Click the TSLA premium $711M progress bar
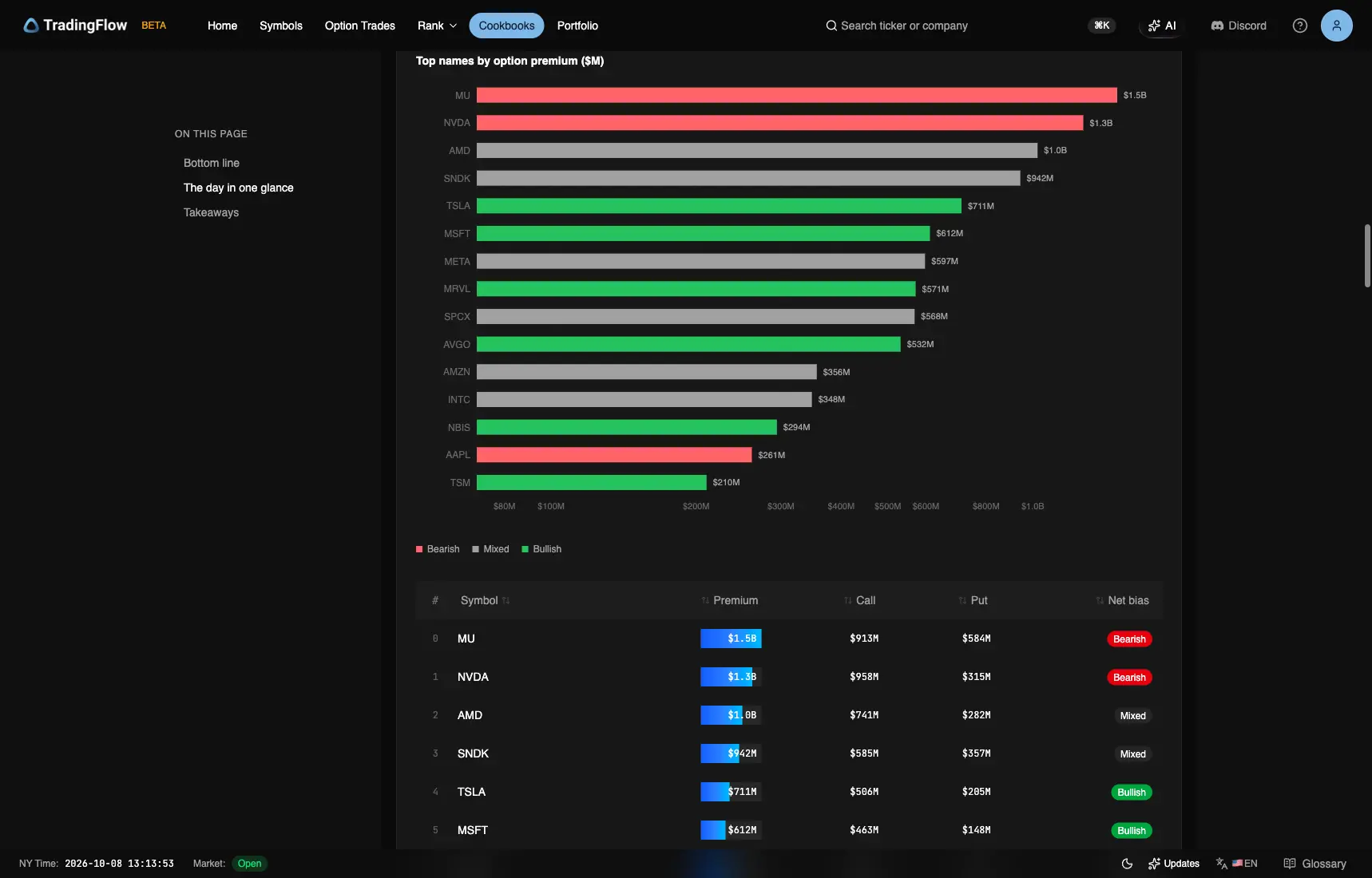 click(x=731, y=792)
